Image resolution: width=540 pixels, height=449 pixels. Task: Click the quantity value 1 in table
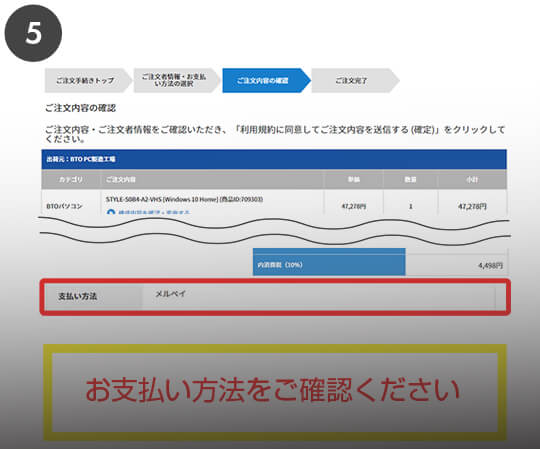click(x=410, y=206)
